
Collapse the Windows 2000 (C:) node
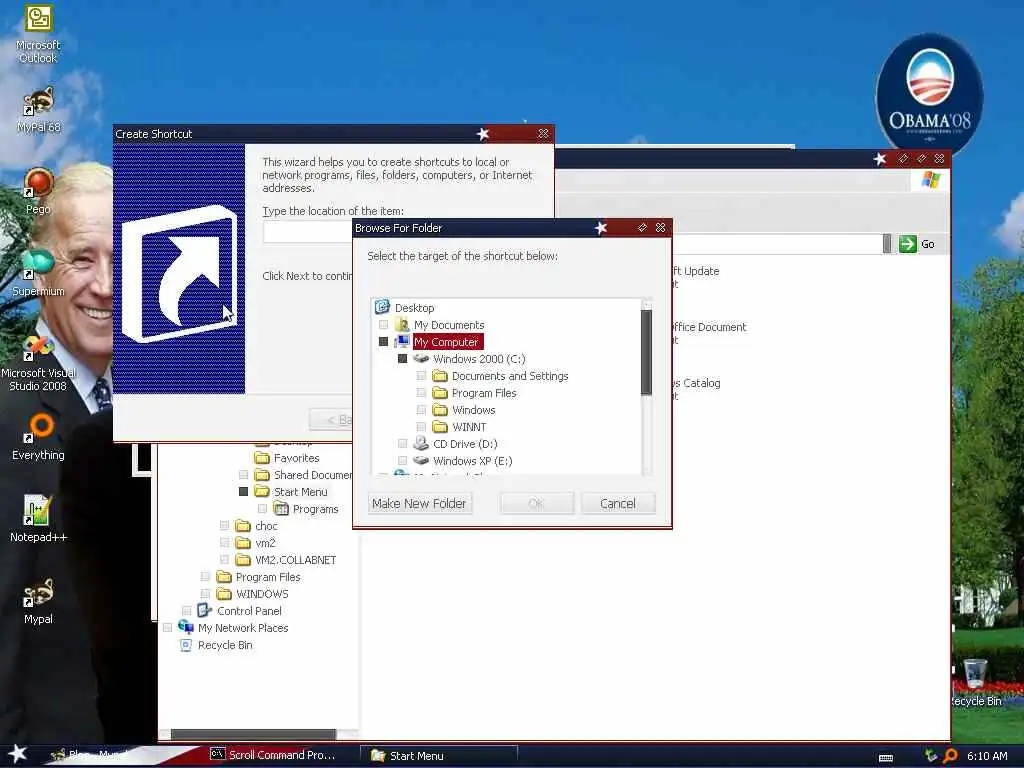[402, 359]
